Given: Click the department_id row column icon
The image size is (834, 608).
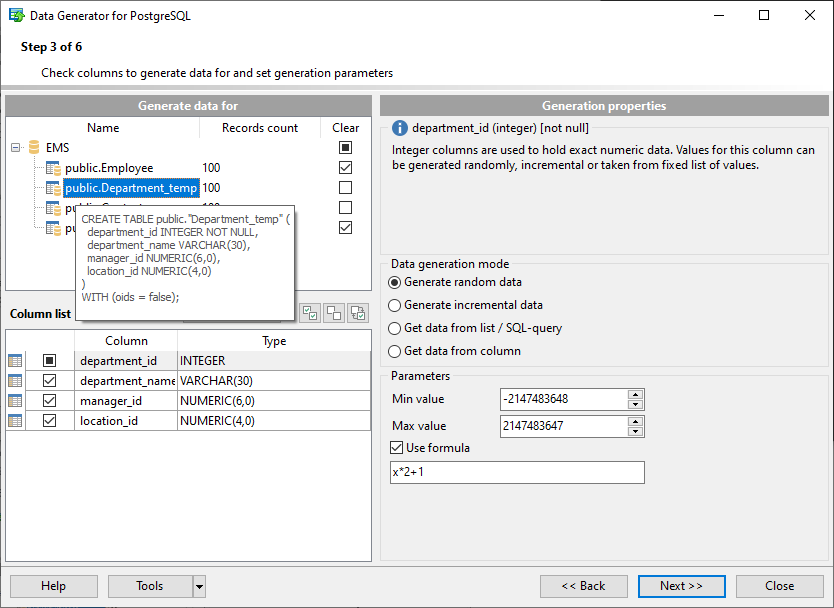Looking at the screenshot, I should [16, 361].
